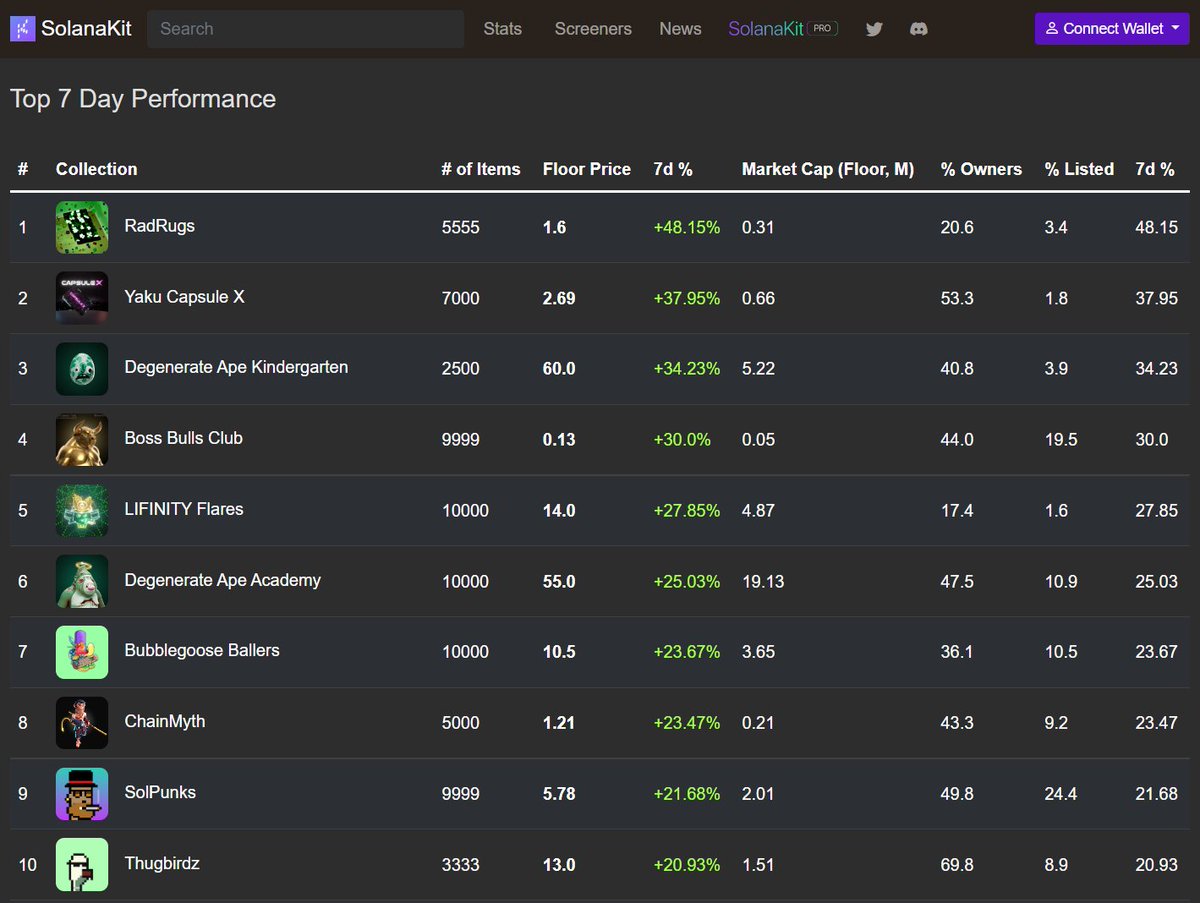The height and width of the screenshot is (903, 1200).
Task: Open Degenerate Ape Kindergarten egg thumbnail
Action: [x=82, y=369]
